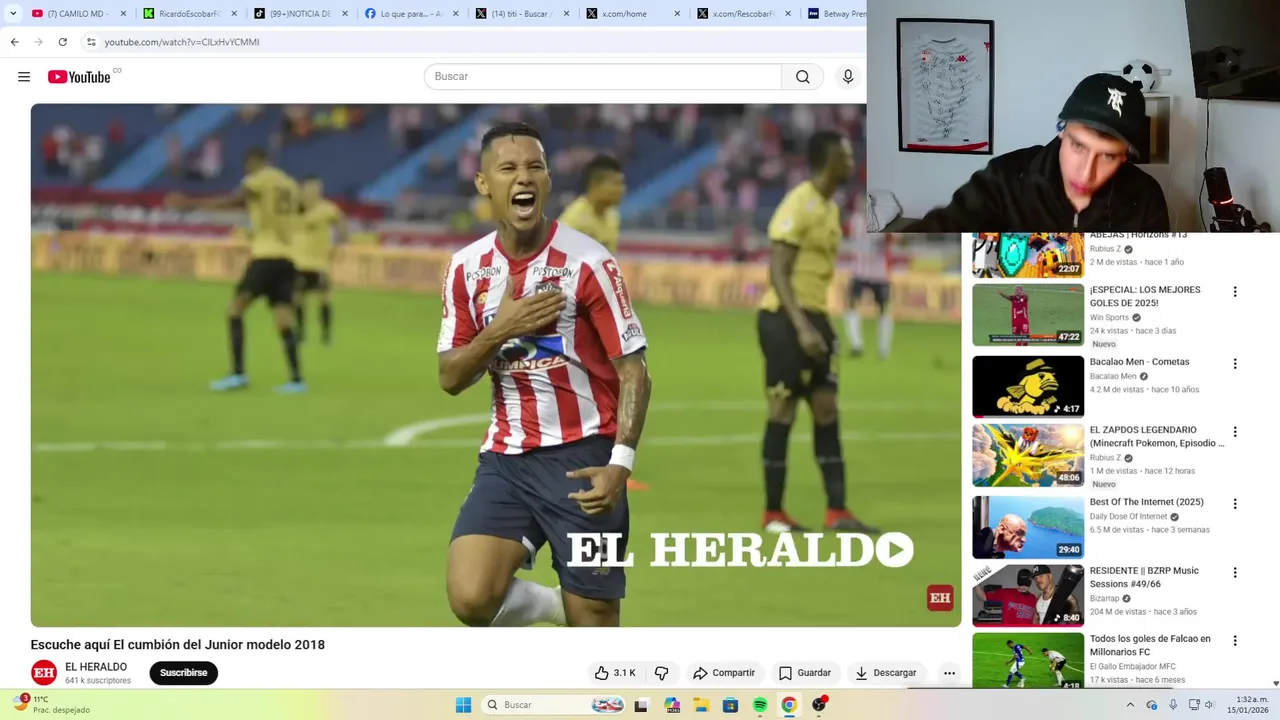Open options menu for El Zapdos Legendario

coord(1235,432)
